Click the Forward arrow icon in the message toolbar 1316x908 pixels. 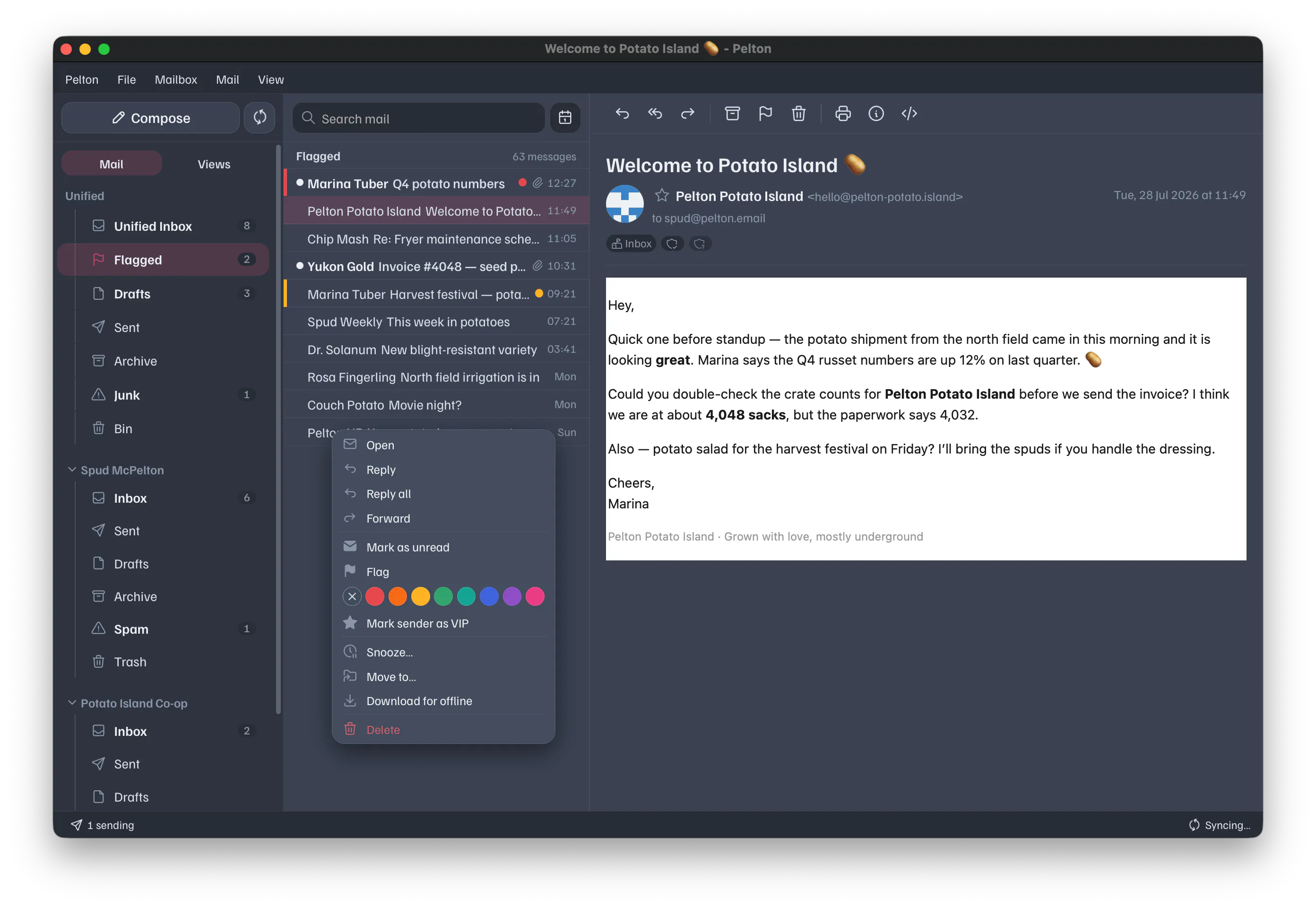(x=688, y=114)
